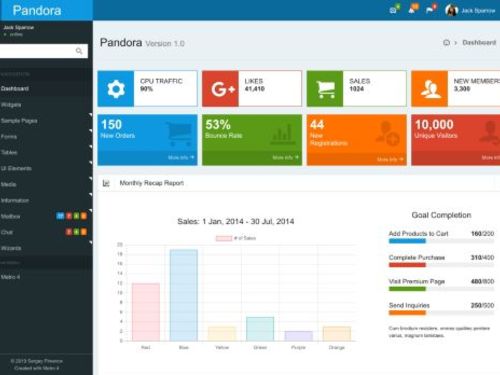Image resolution: width=500 pixels, height=375 pixels.
Task: Click the Sales shopping cart icon tile
Action: coord(325,89)
